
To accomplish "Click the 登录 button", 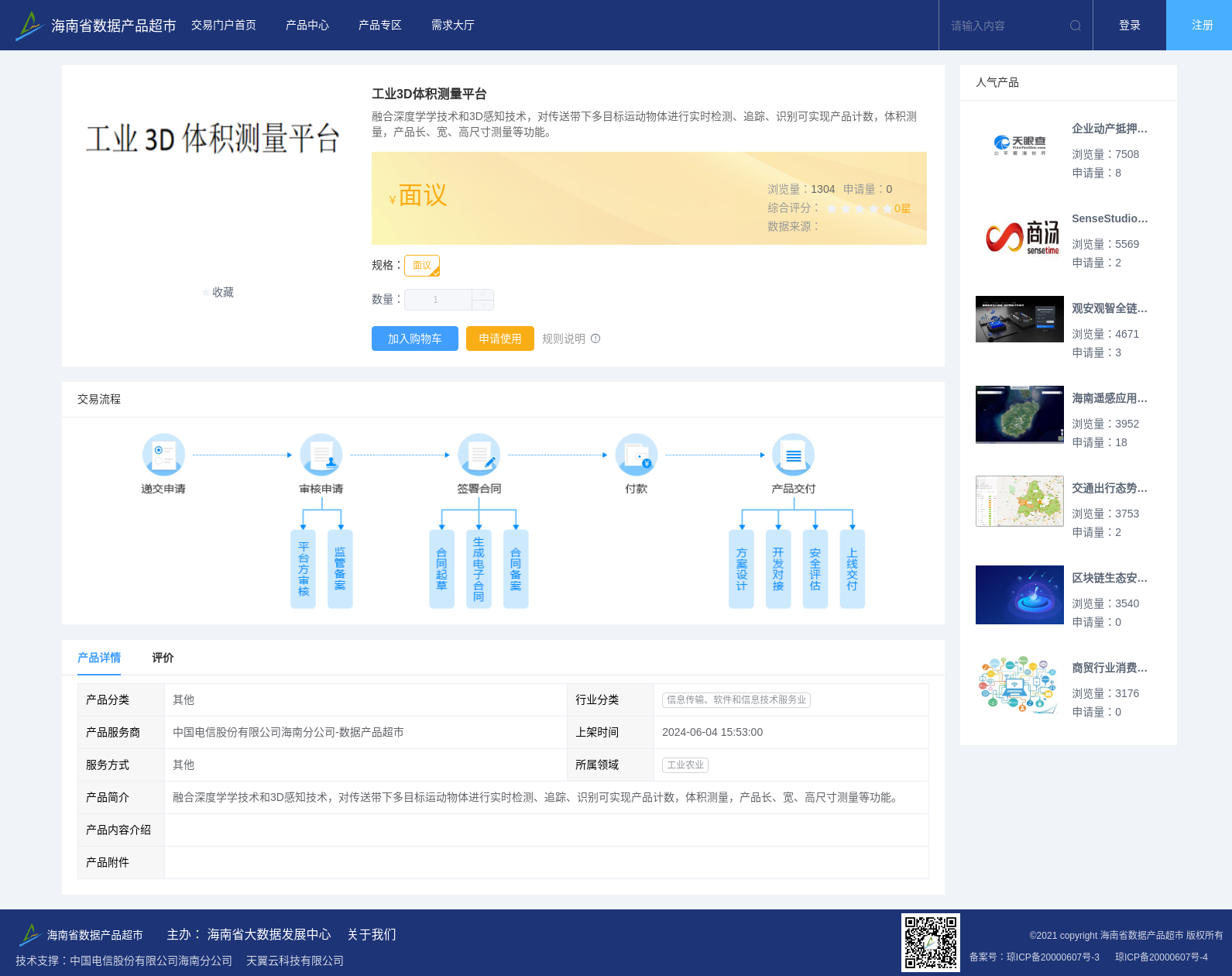I will [1130, 26].
